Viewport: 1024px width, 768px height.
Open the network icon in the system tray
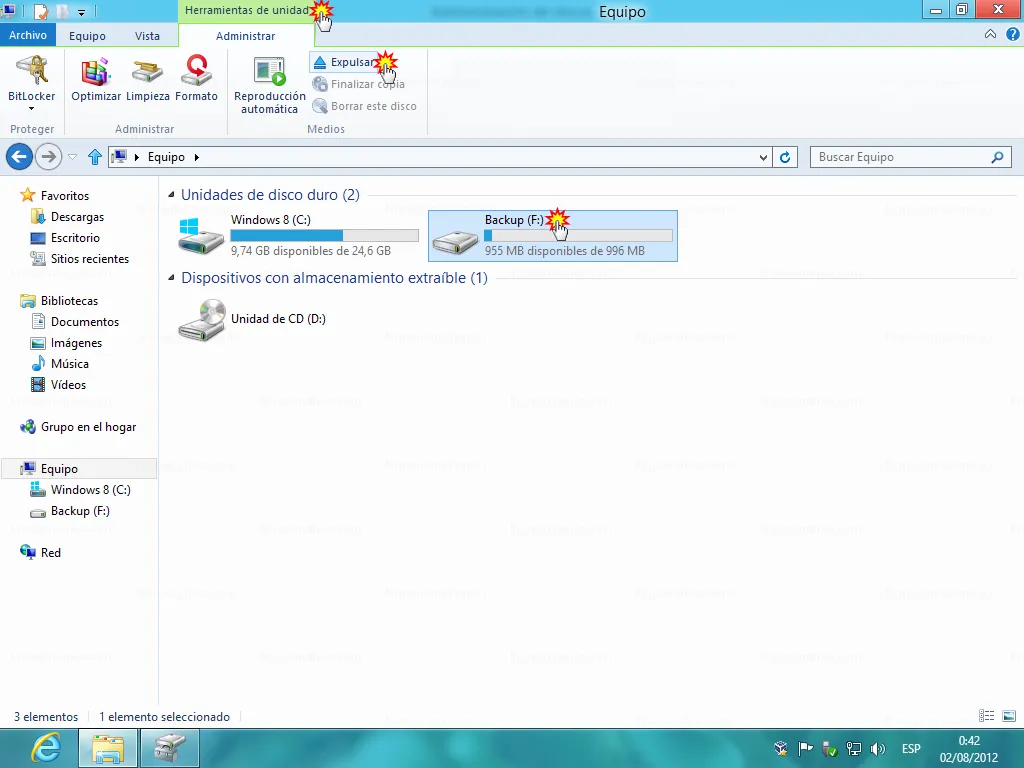point(854,748)
